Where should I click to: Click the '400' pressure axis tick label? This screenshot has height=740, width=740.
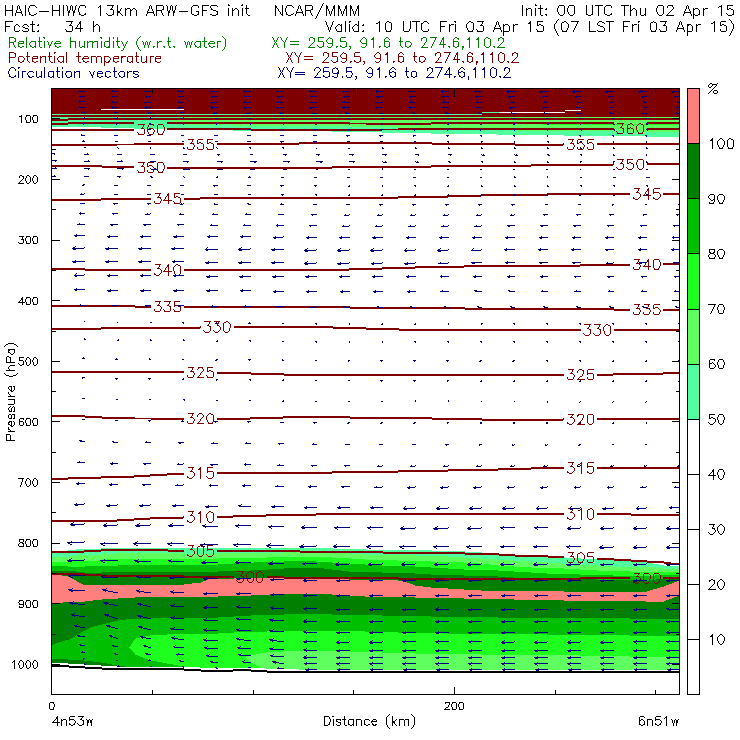[x=28, y=301]
